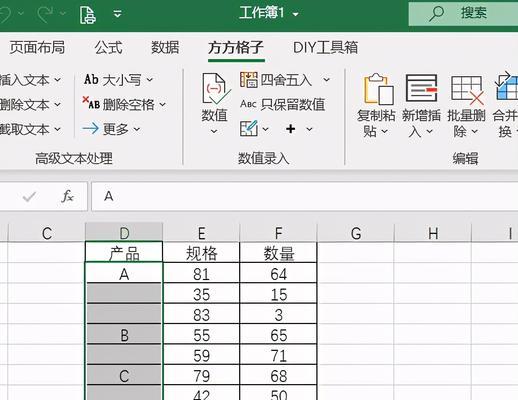Select cell containing product A

[x=124, y=273]
